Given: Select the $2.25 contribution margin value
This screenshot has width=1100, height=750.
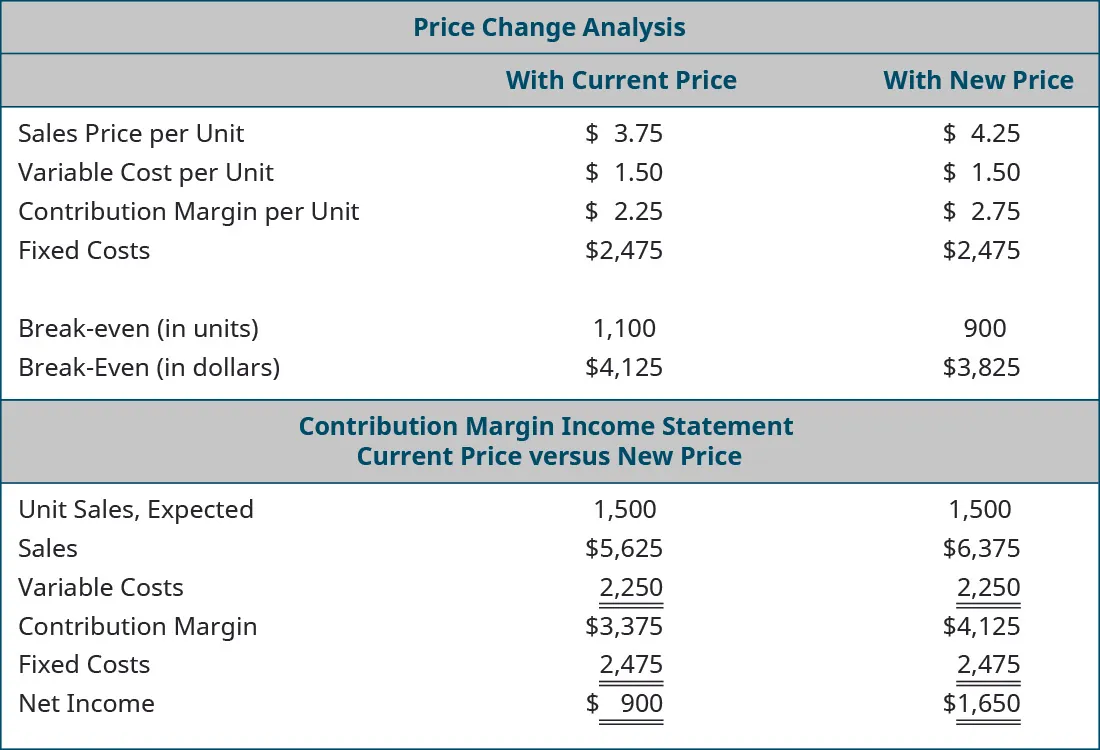Looking at the screenshot, I should point(624,212).
